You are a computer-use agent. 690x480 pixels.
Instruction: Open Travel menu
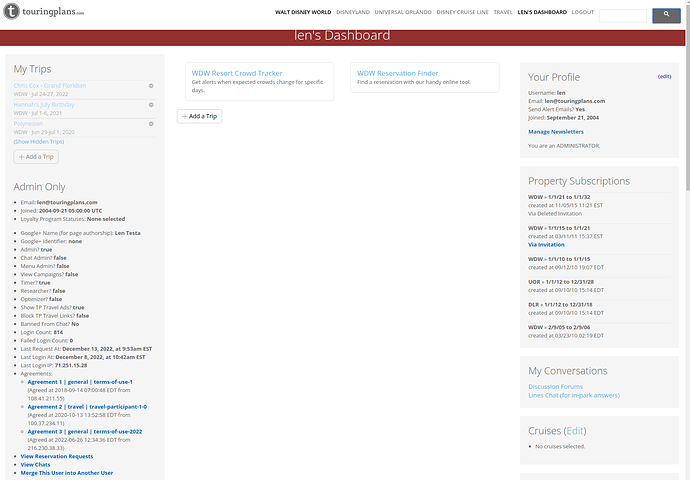(503, 12)
